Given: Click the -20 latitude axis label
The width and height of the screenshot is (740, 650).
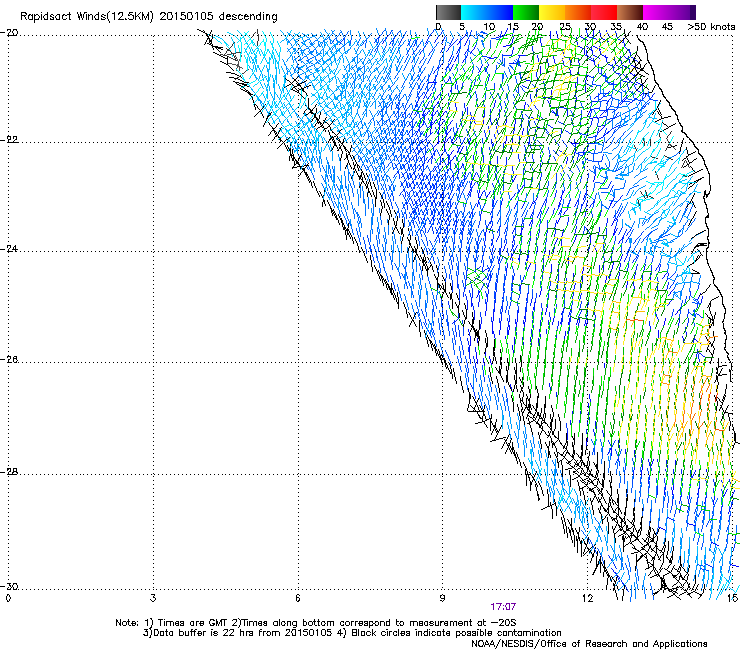Looking at the screenshot, I should 9,33.
